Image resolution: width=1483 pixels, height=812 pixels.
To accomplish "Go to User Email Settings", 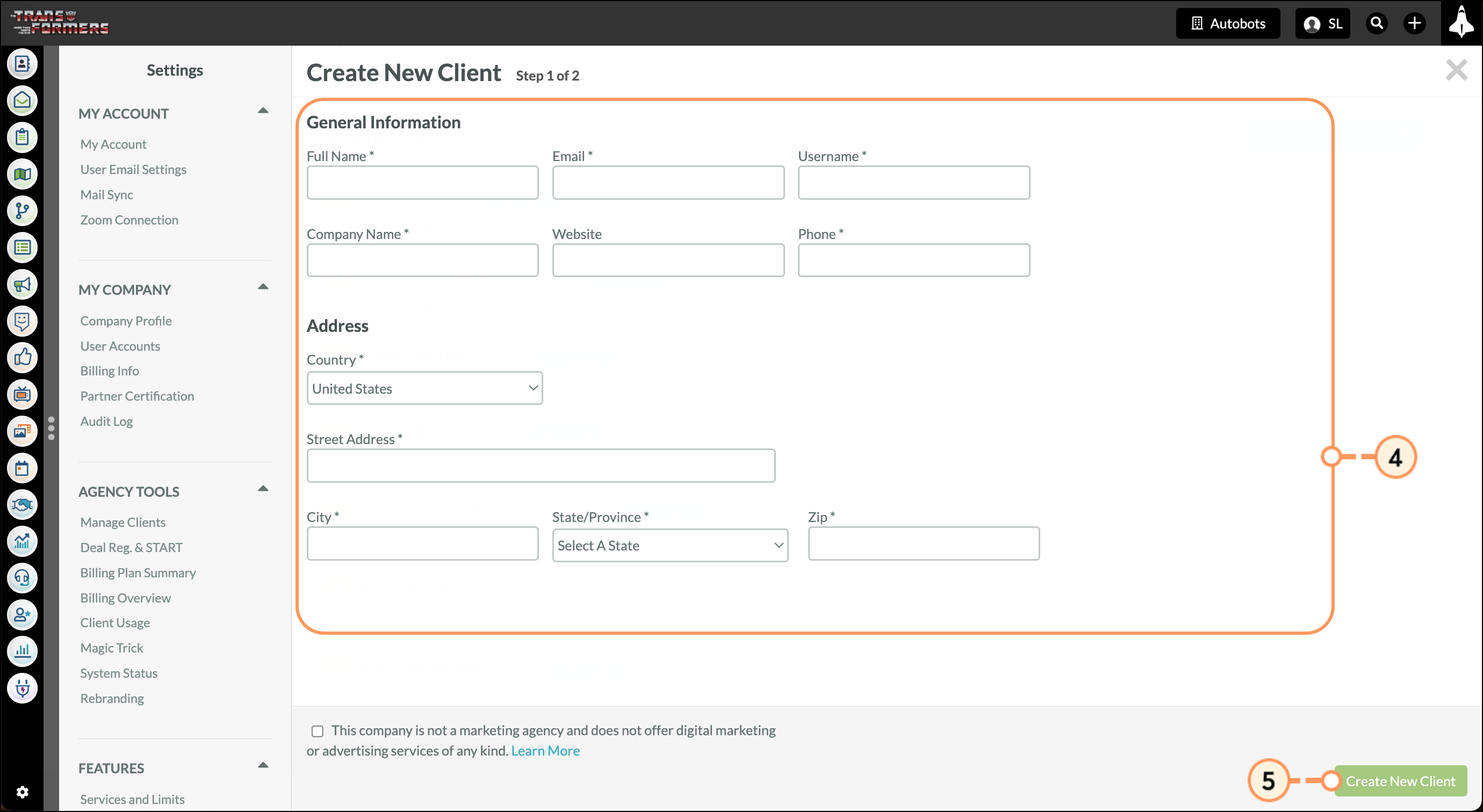I will (x=133, y=169).
